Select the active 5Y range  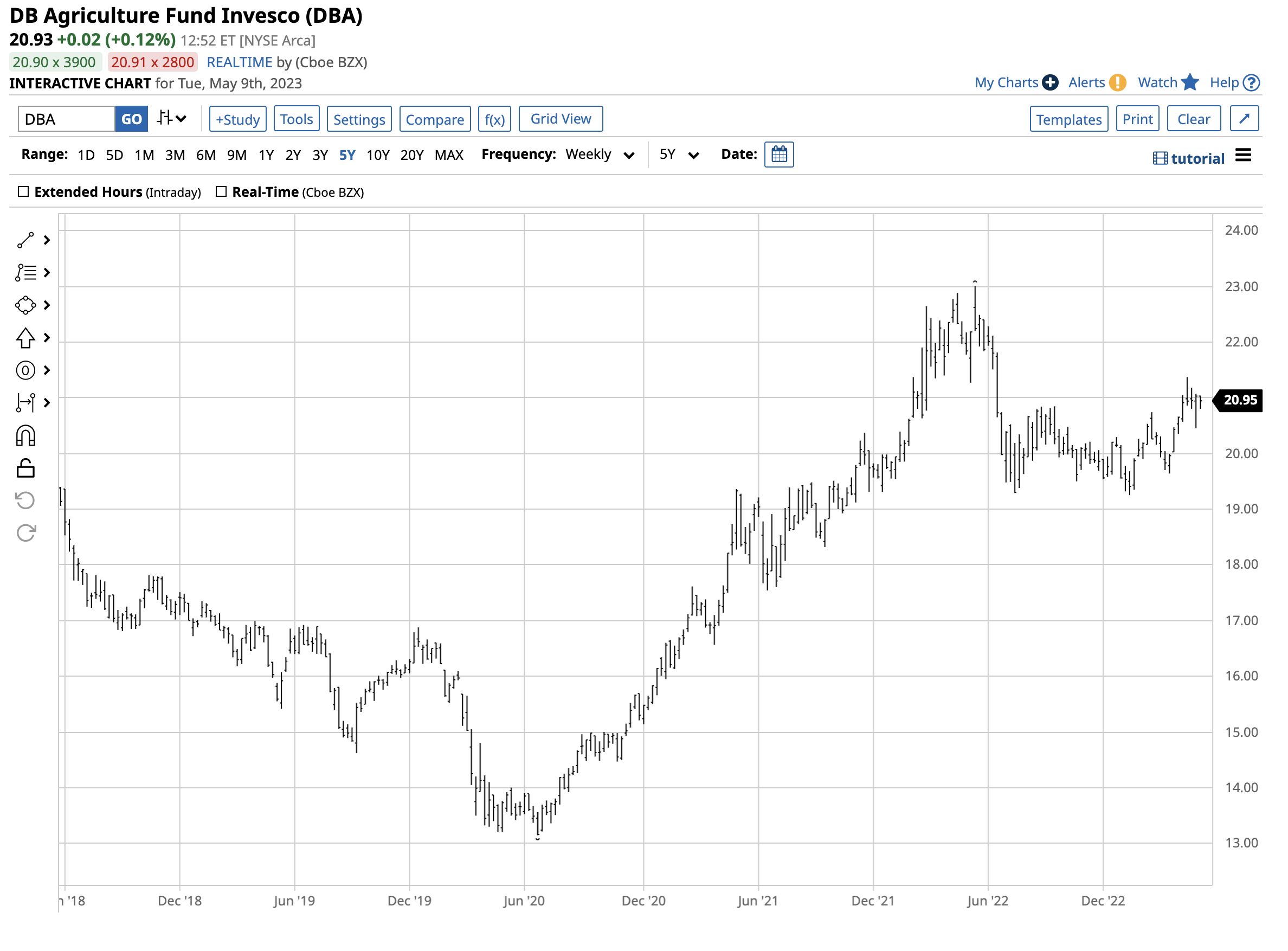[347, 156]
